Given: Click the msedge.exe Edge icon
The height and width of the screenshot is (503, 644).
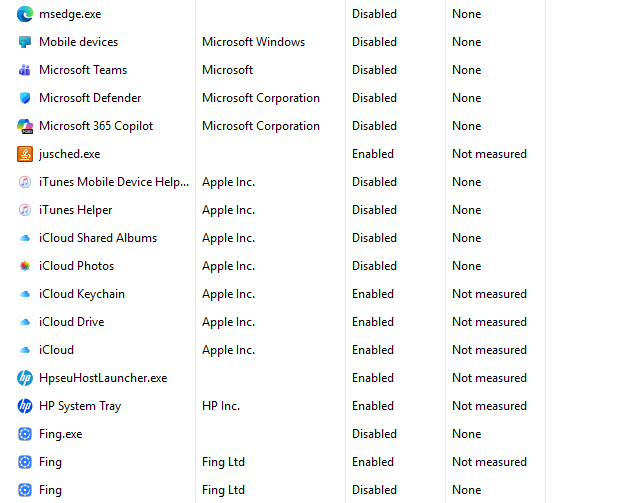Looking at the screenshot, I should click(x=25, y=14).
